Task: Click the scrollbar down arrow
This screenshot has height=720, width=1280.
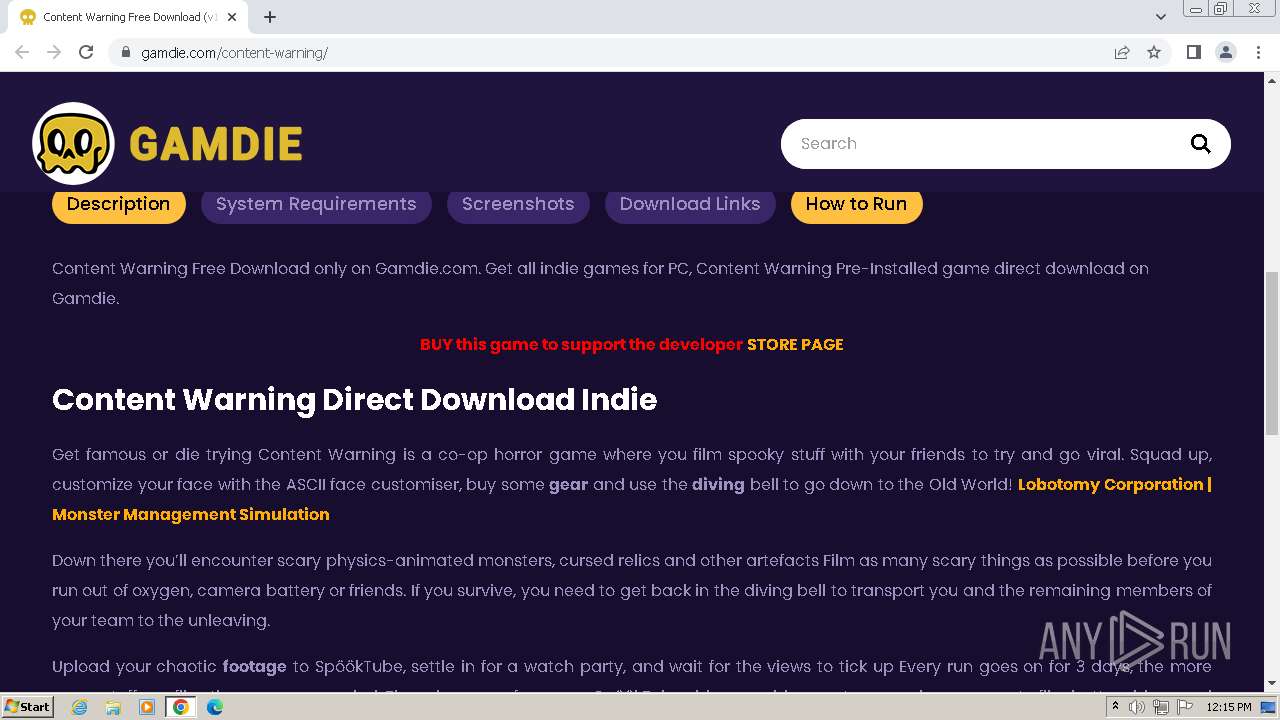Action: [x=1272, y=684]
